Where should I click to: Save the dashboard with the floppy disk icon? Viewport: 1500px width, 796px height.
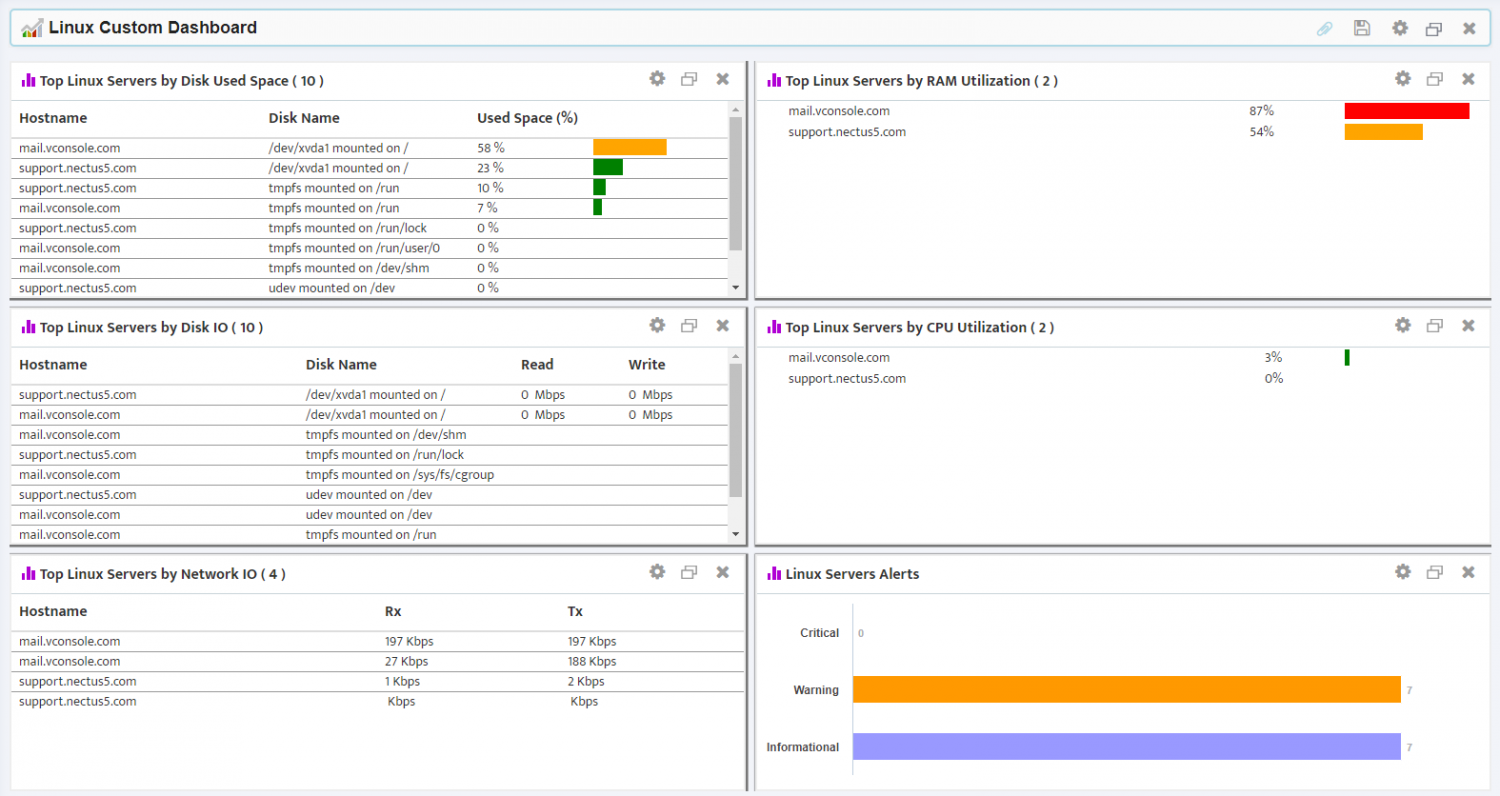[1361, 28]
